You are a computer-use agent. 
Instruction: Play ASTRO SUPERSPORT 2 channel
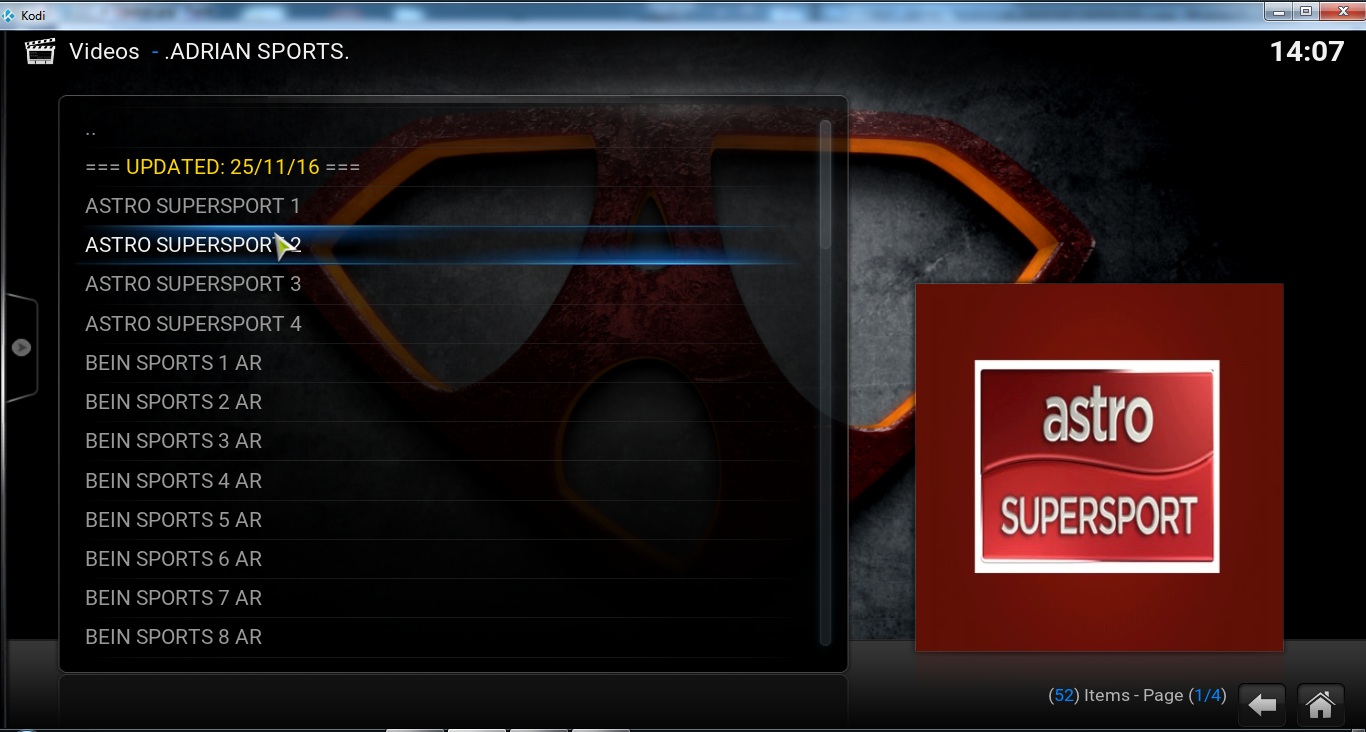[x=436, y=245]
